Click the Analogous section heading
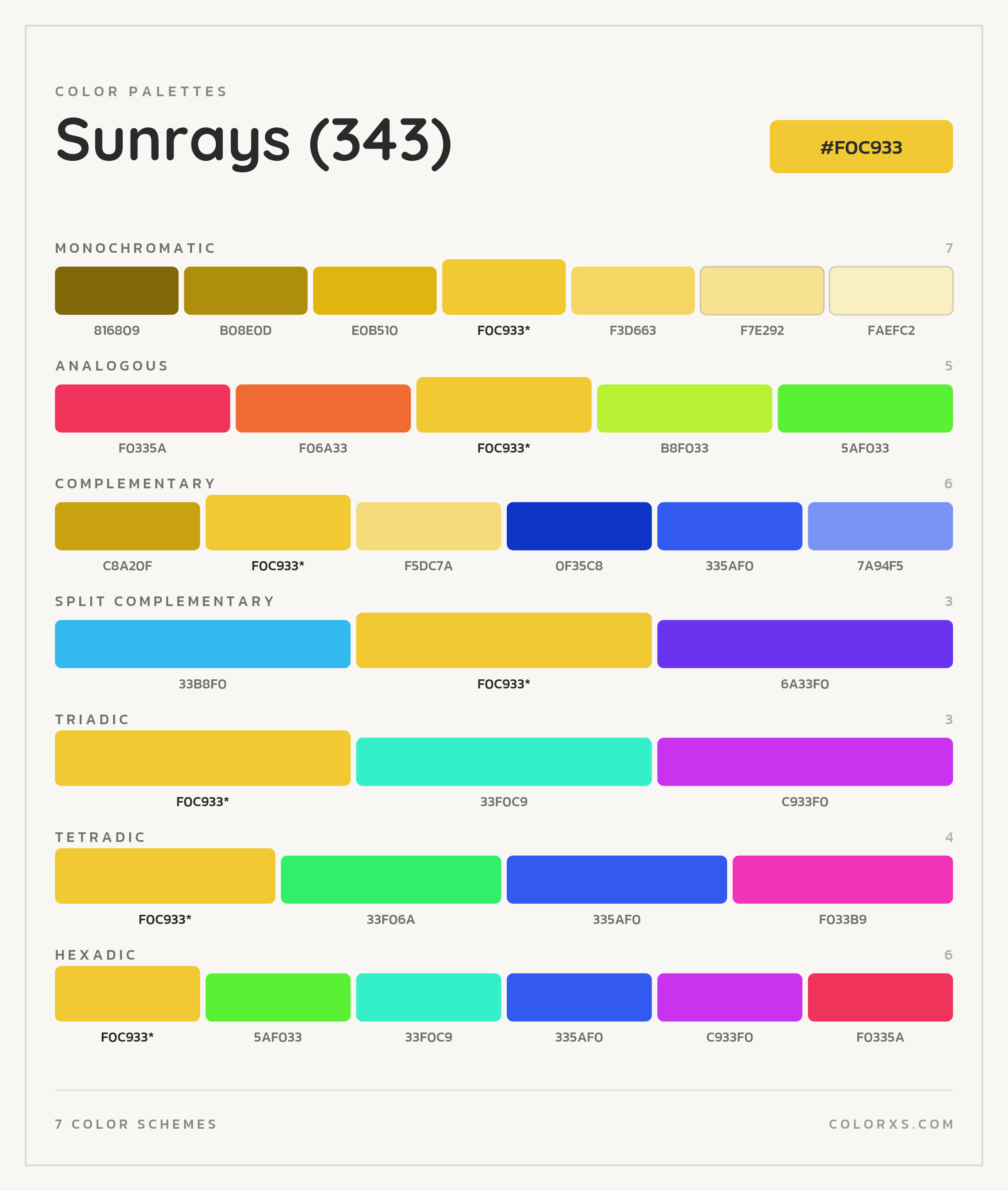The height and width of the screenshot is (1191, 1008). [111, 366]
